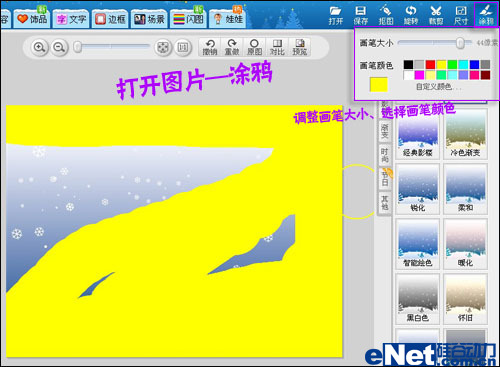
Task: Click the 画笔大小 brush size slider handle
Action: (460, 43)
